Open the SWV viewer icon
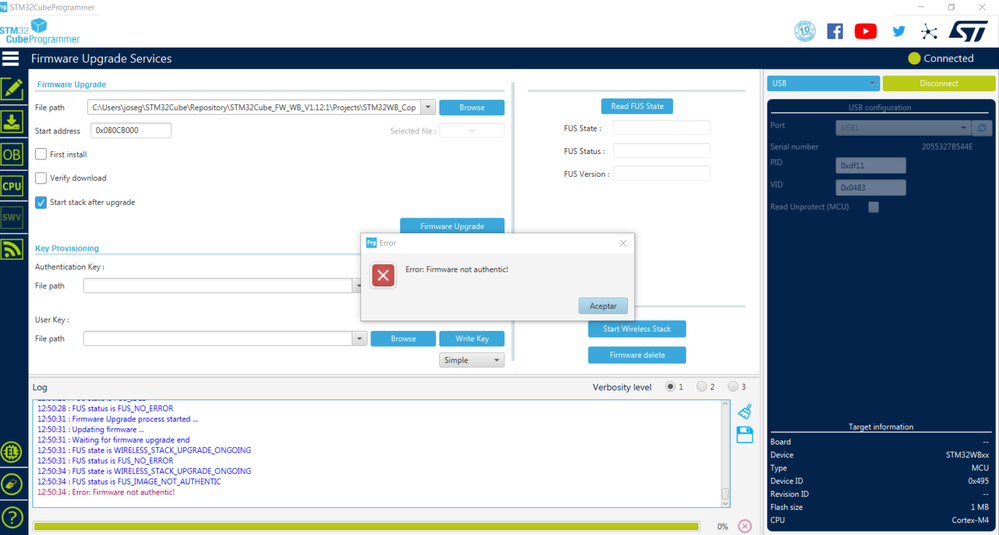The height and width of the screenshot is (535, 999). 12,218
